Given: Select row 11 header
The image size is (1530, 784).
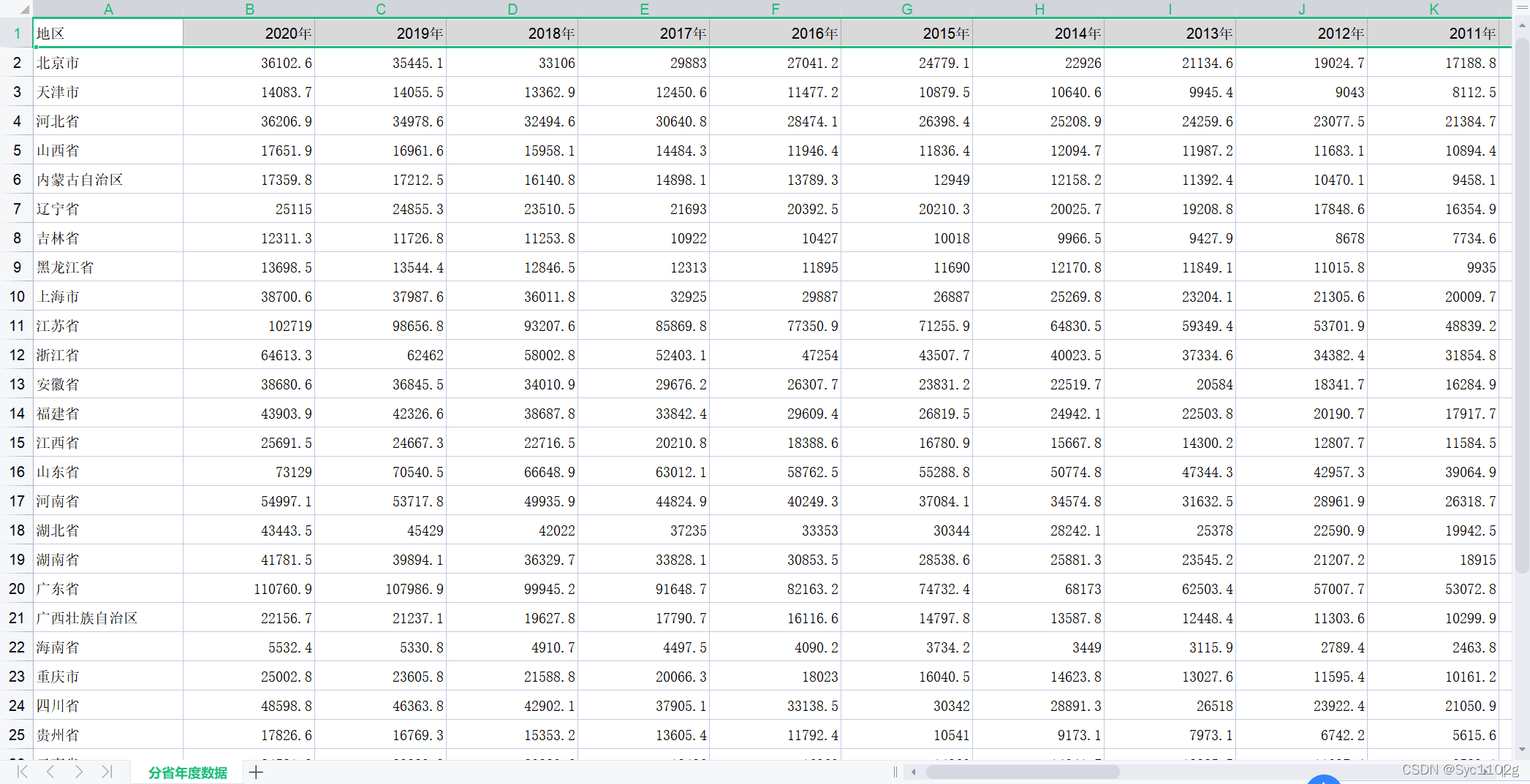Looking at the screenshot, I should click(x=17, y=326).
